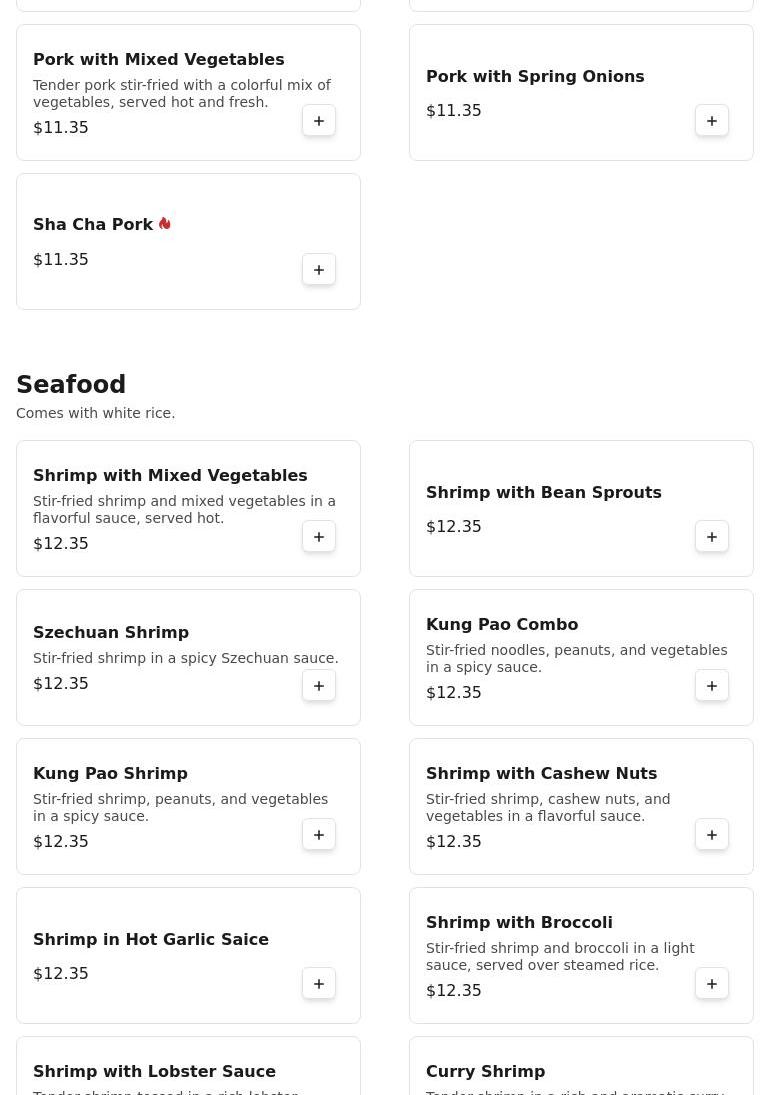Select Shrimp with Lobster Sauce item
Viewport: 770px width, 1095px height.
(x=154, y=1071)
